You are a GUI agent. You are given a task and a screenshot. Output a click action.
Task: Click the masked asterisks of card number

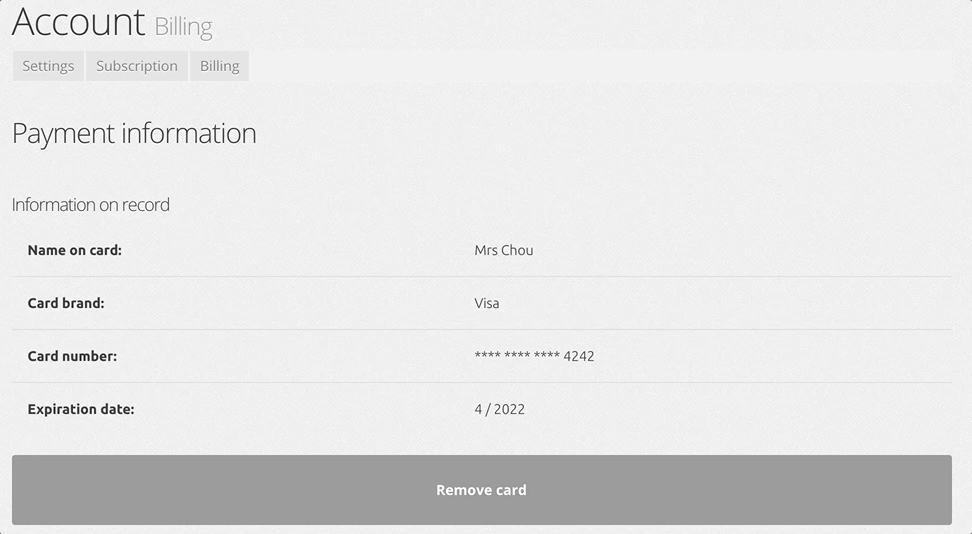[517, 355]
